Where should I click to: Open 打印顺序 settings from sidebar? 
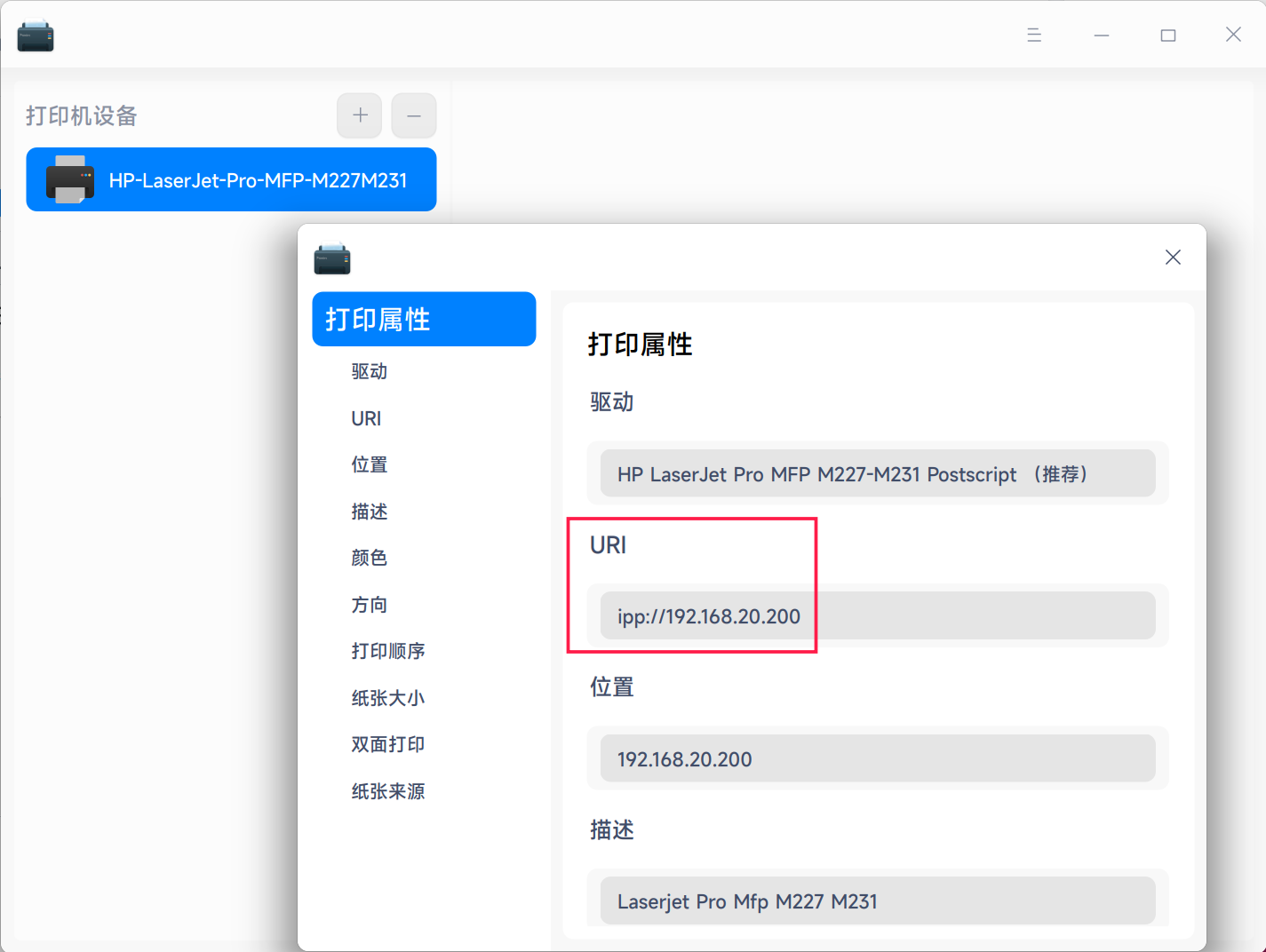click(x=388, y=651)
